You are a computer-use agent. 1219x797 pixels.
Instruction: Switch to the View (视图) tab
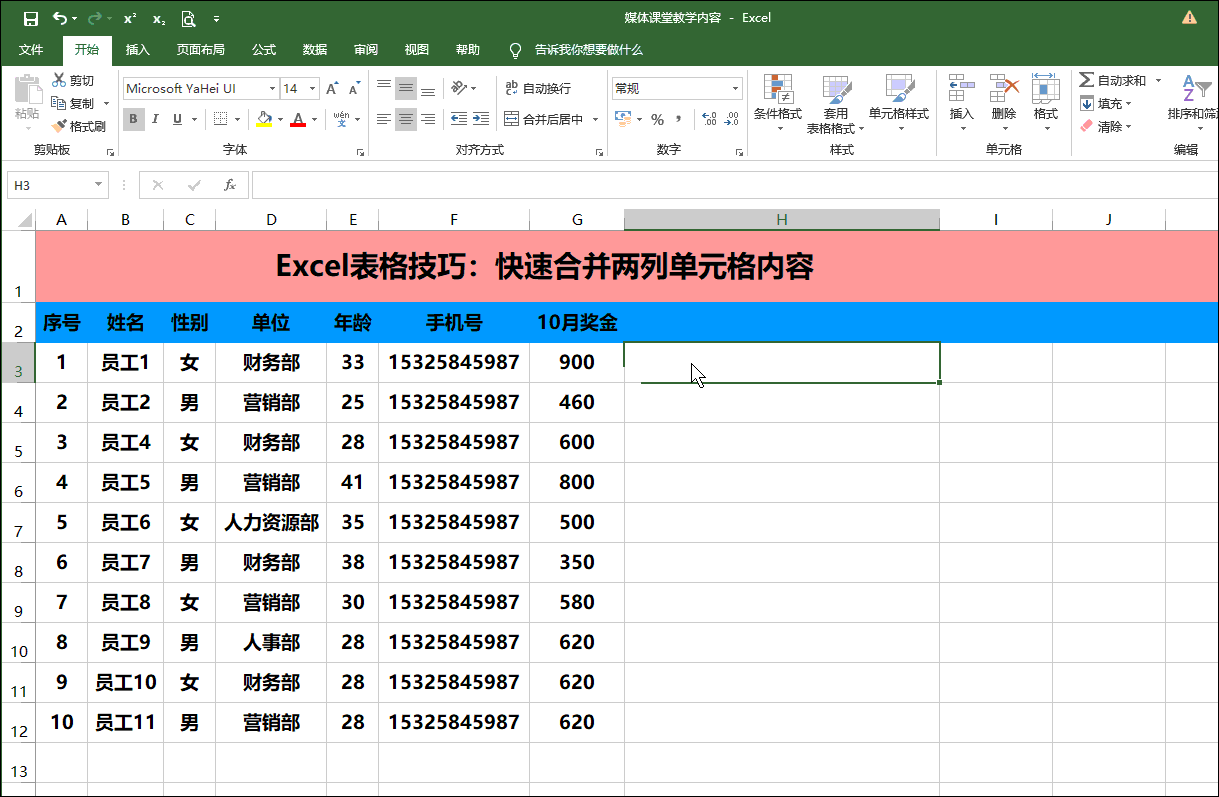(x=417, y=50)
